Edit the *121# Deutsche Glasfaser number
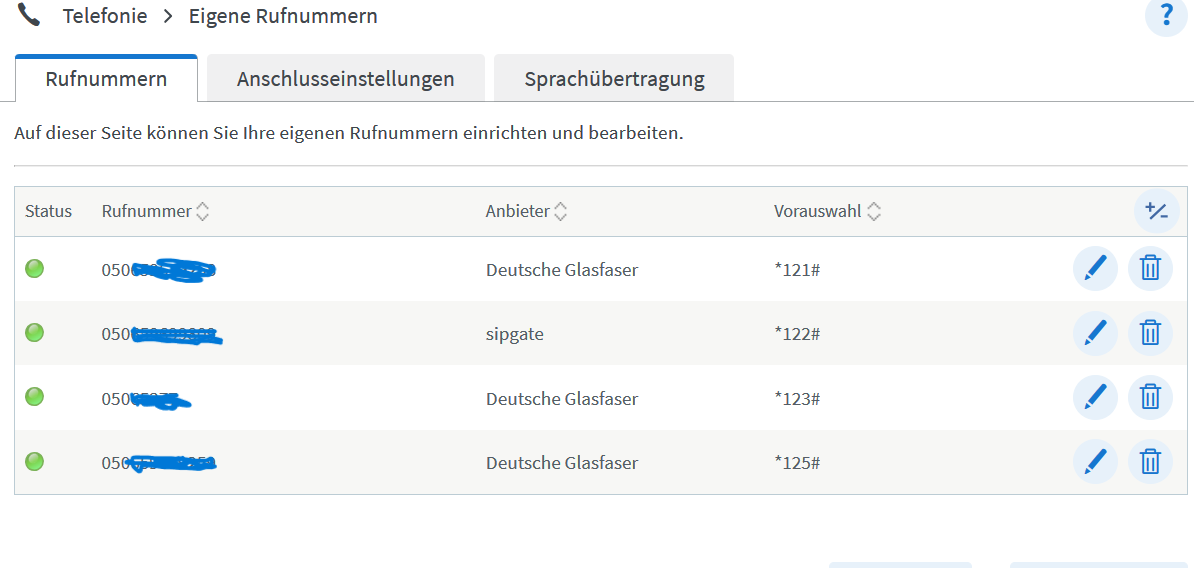The height and width of the screenshot is (568, 1194). [1095, 268]
